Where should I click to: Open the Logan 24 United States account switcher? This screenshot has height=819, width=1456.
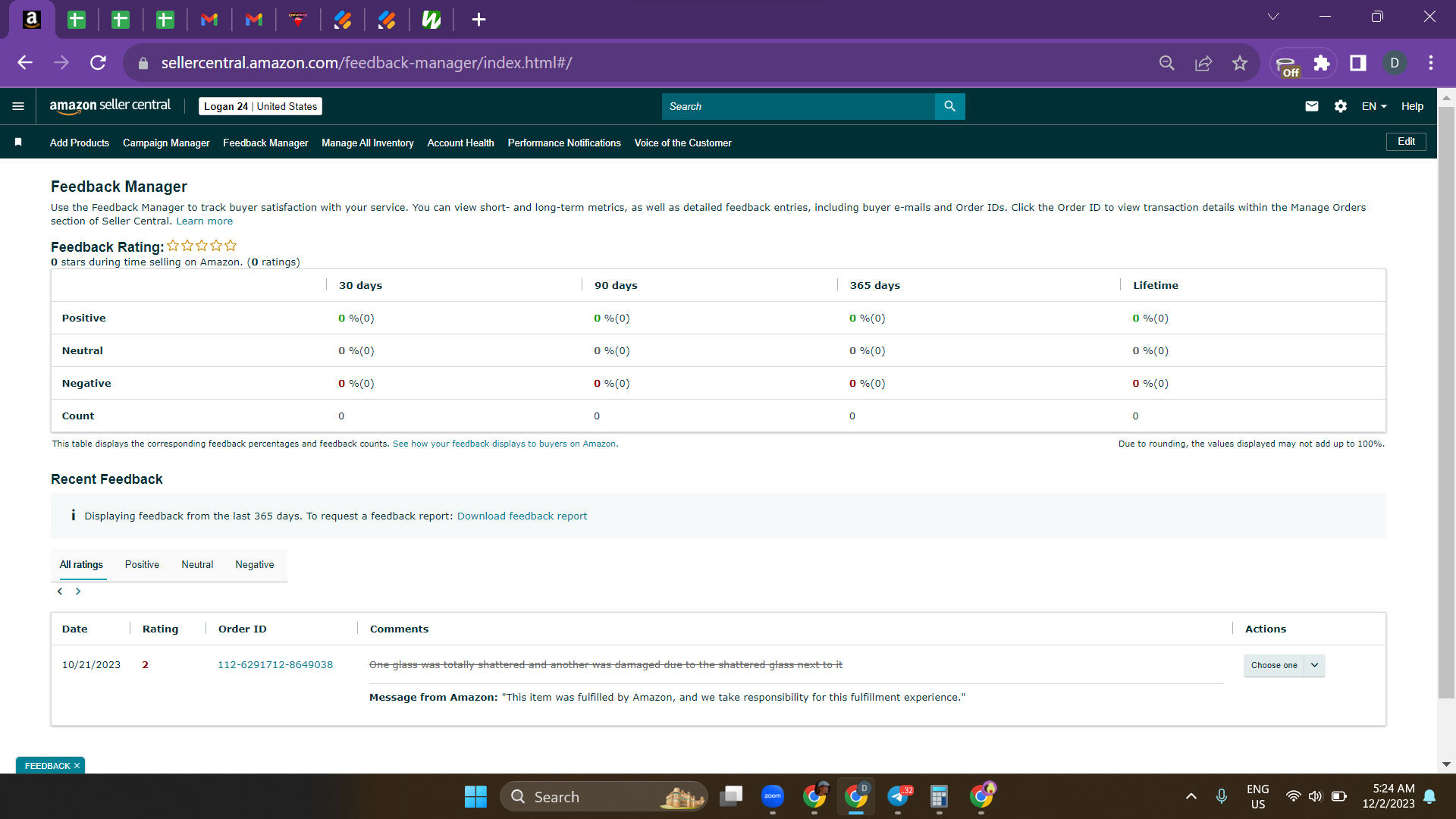coord(260,106)
